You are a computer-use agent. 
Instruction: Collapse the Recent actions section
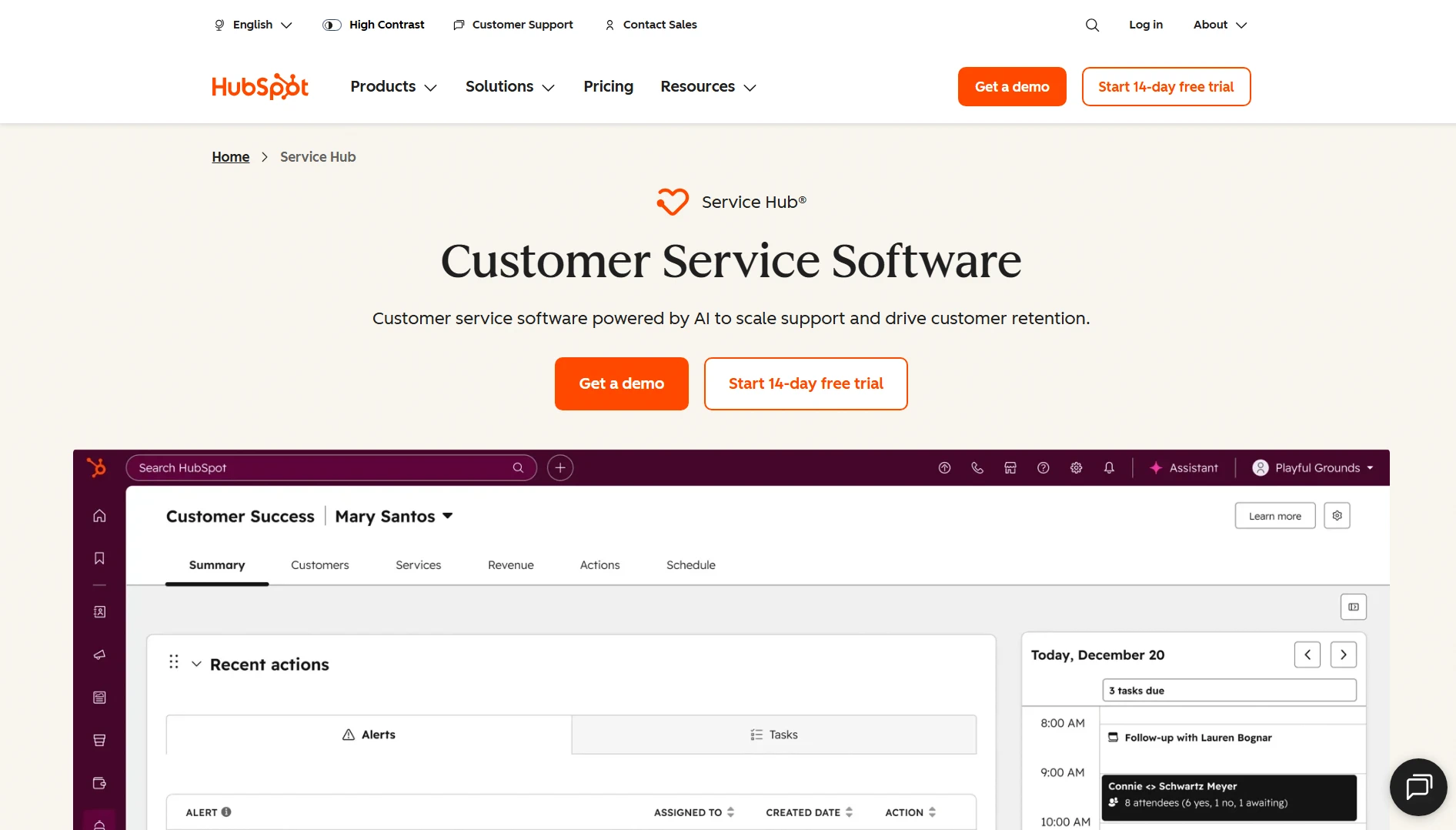(x=197, y=664)
